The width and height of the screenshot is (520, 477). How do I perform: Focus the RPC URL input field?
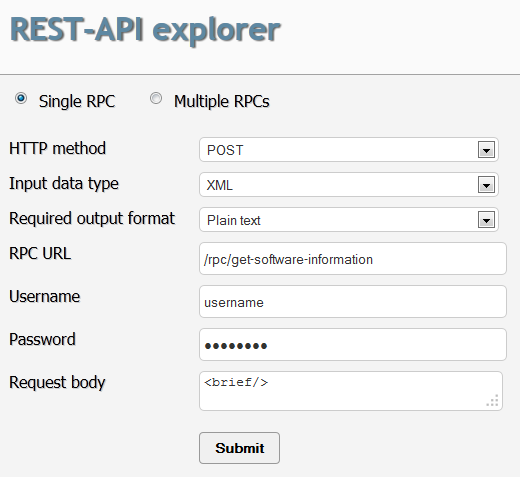click(x=353, y=259)
